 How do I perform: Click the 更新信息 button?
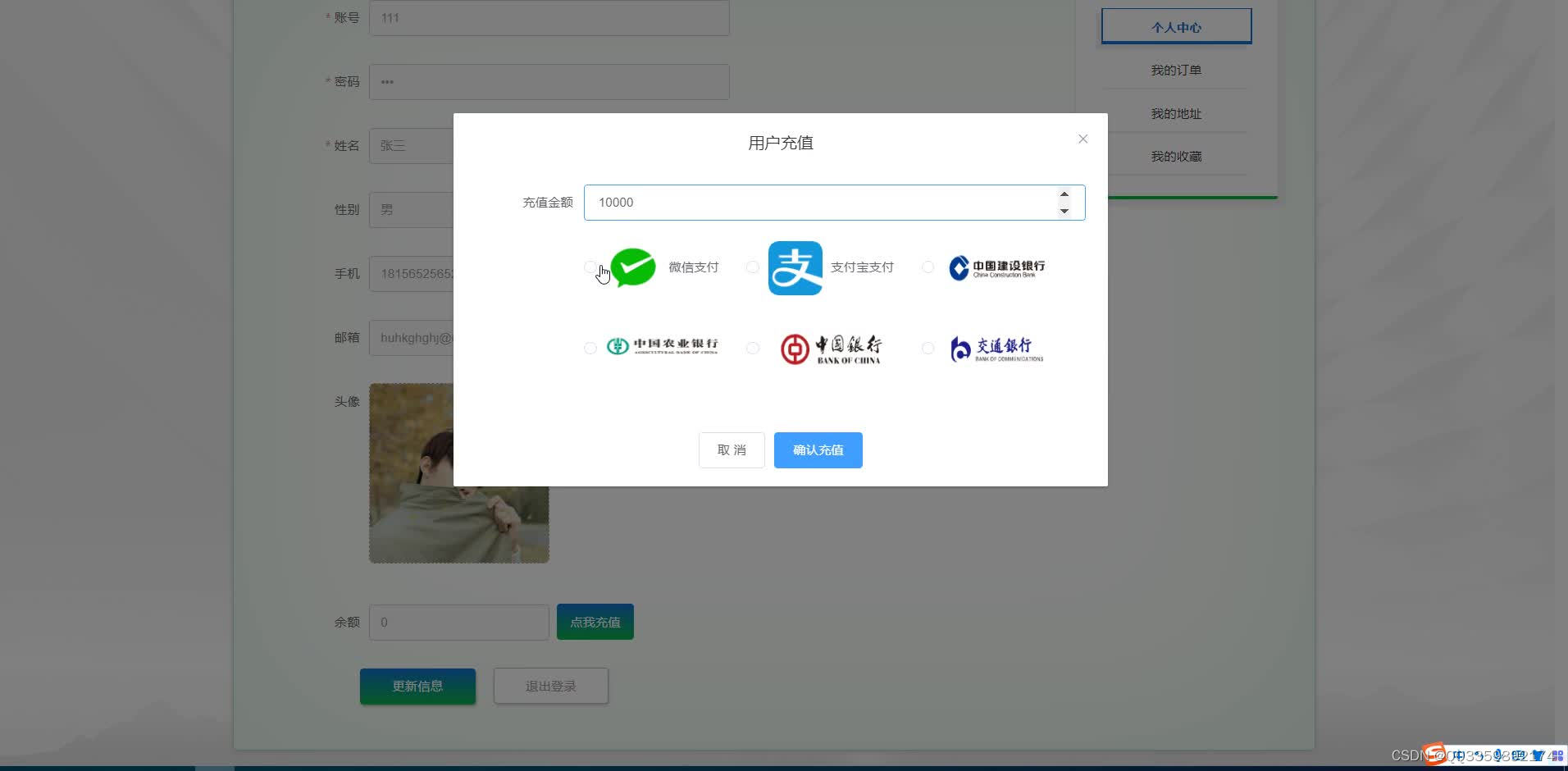(417, 686)
